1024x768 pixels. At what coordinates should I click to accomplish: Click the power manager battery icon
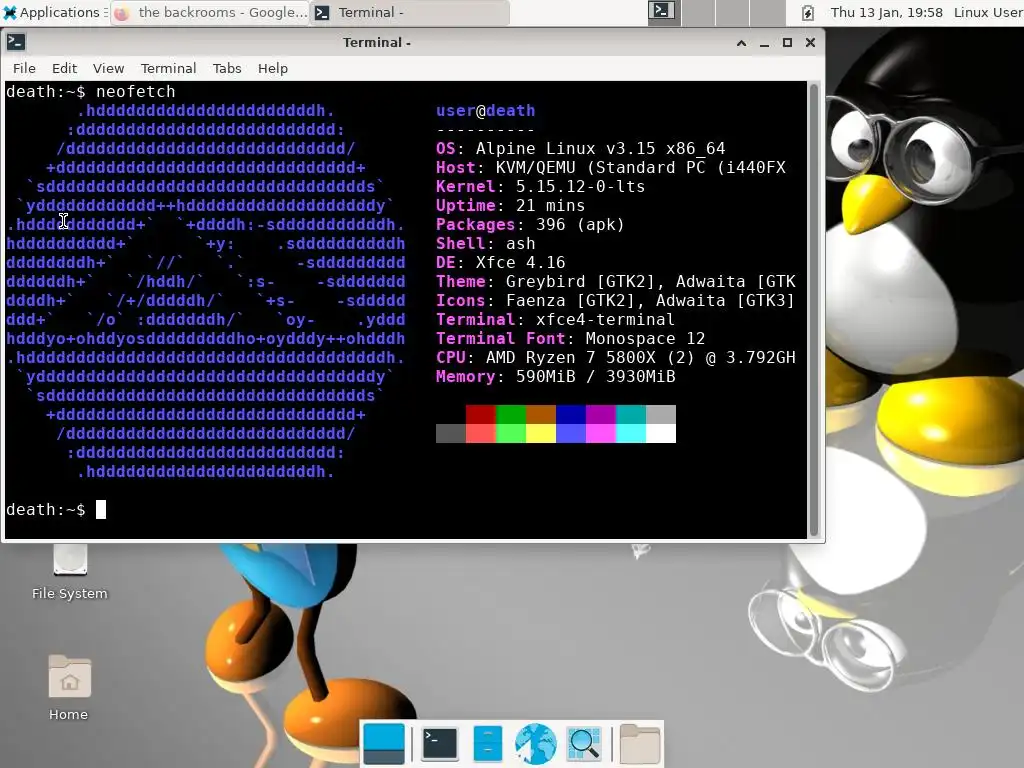[808, 12]
